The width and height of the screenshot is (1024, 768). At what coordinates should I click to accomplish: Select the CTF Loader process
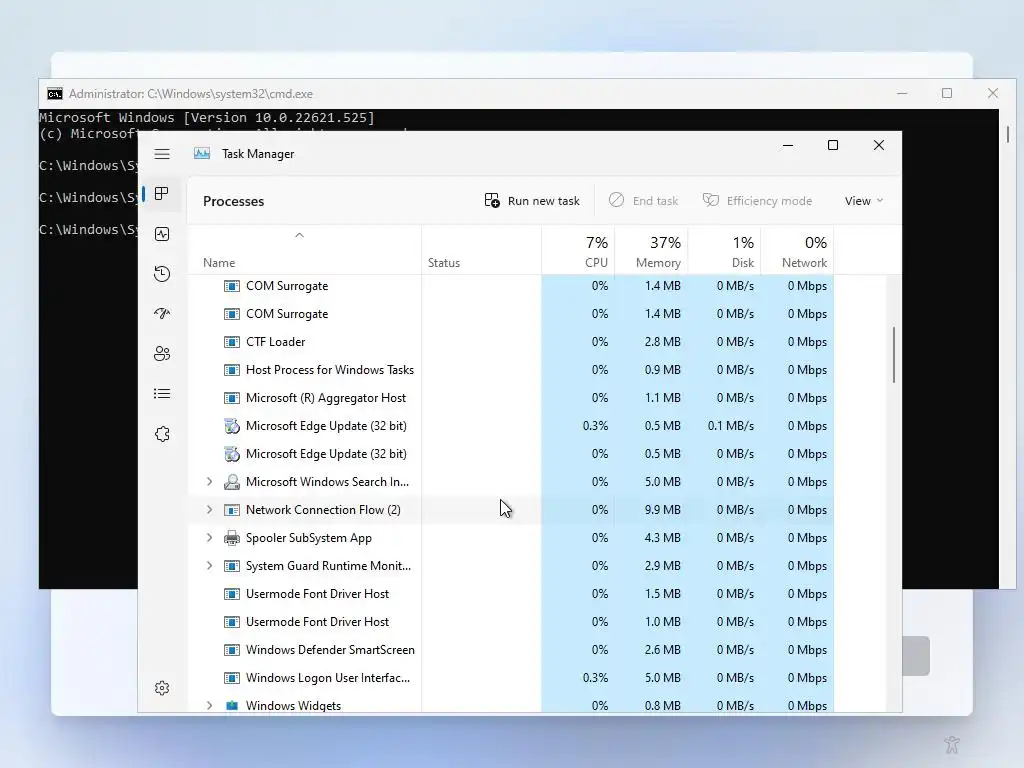pos(511,342)
